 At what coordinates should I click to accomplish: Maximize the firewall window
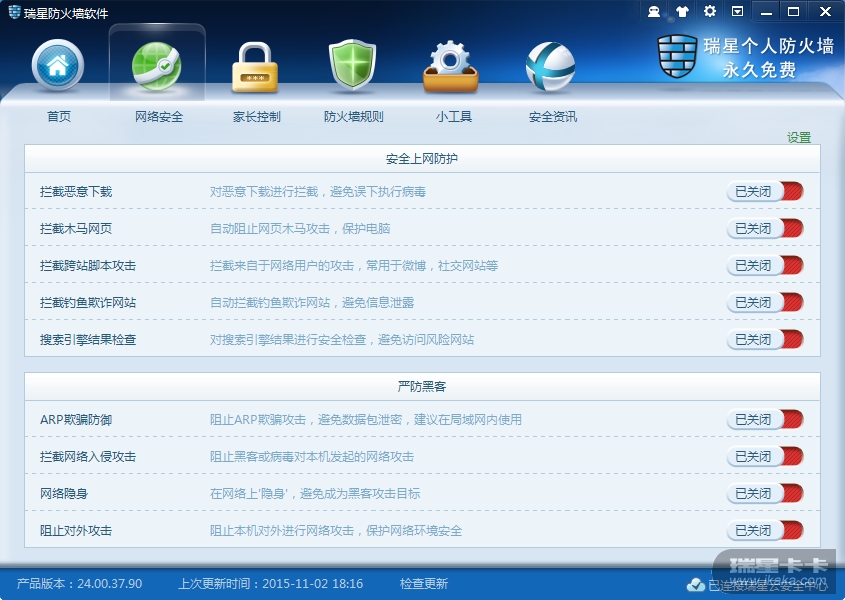click(x=793, y=11)
